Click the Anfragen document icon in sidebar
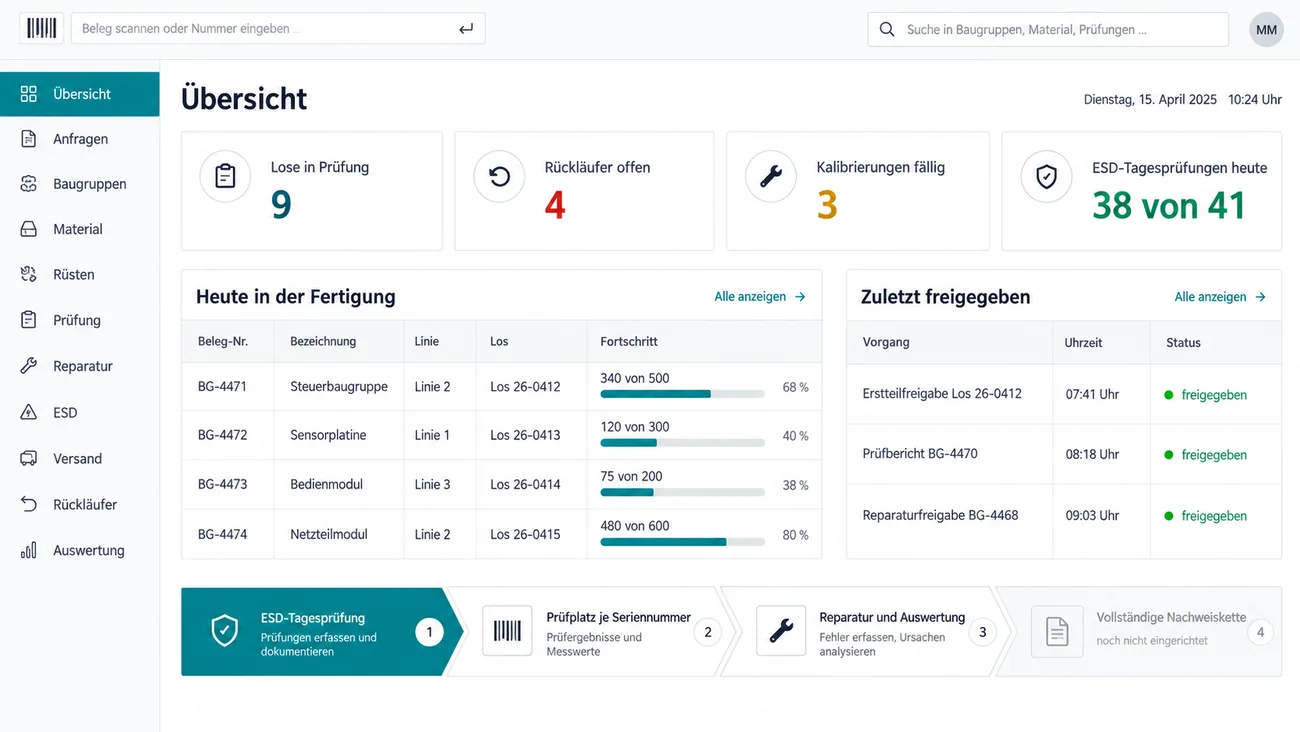Viewport: 1300px width, 732px height. [x=29, y=139]
